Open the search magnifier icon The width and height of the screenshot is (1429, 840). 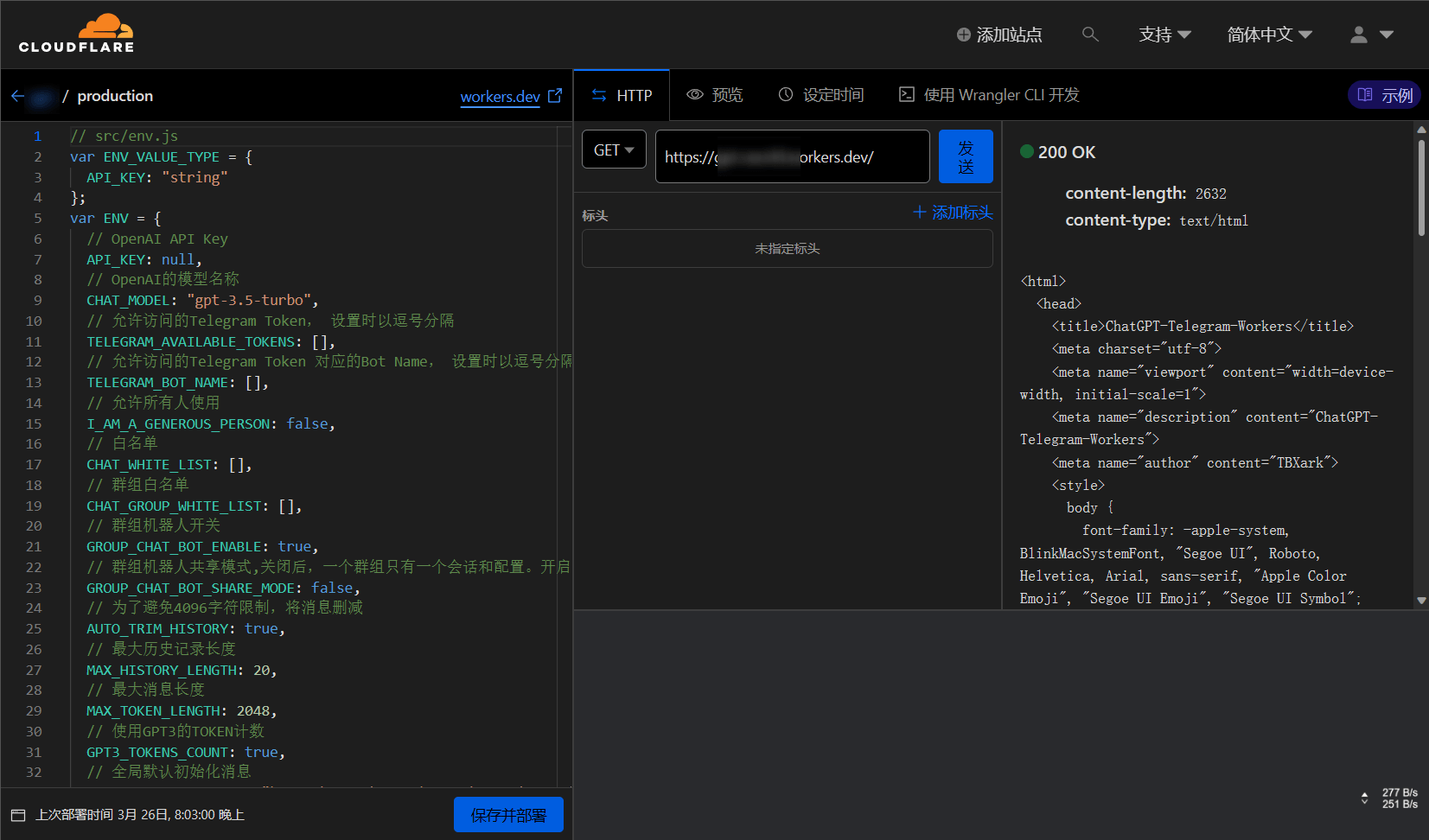1090,35
